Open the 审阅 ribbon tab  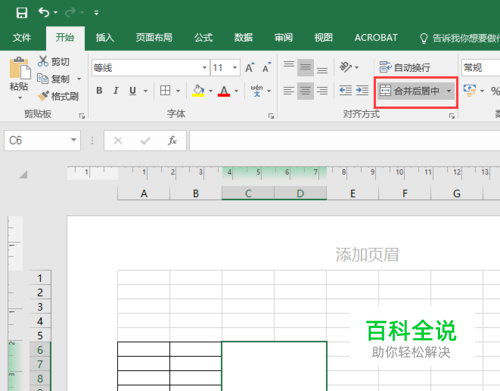(283, 38)
